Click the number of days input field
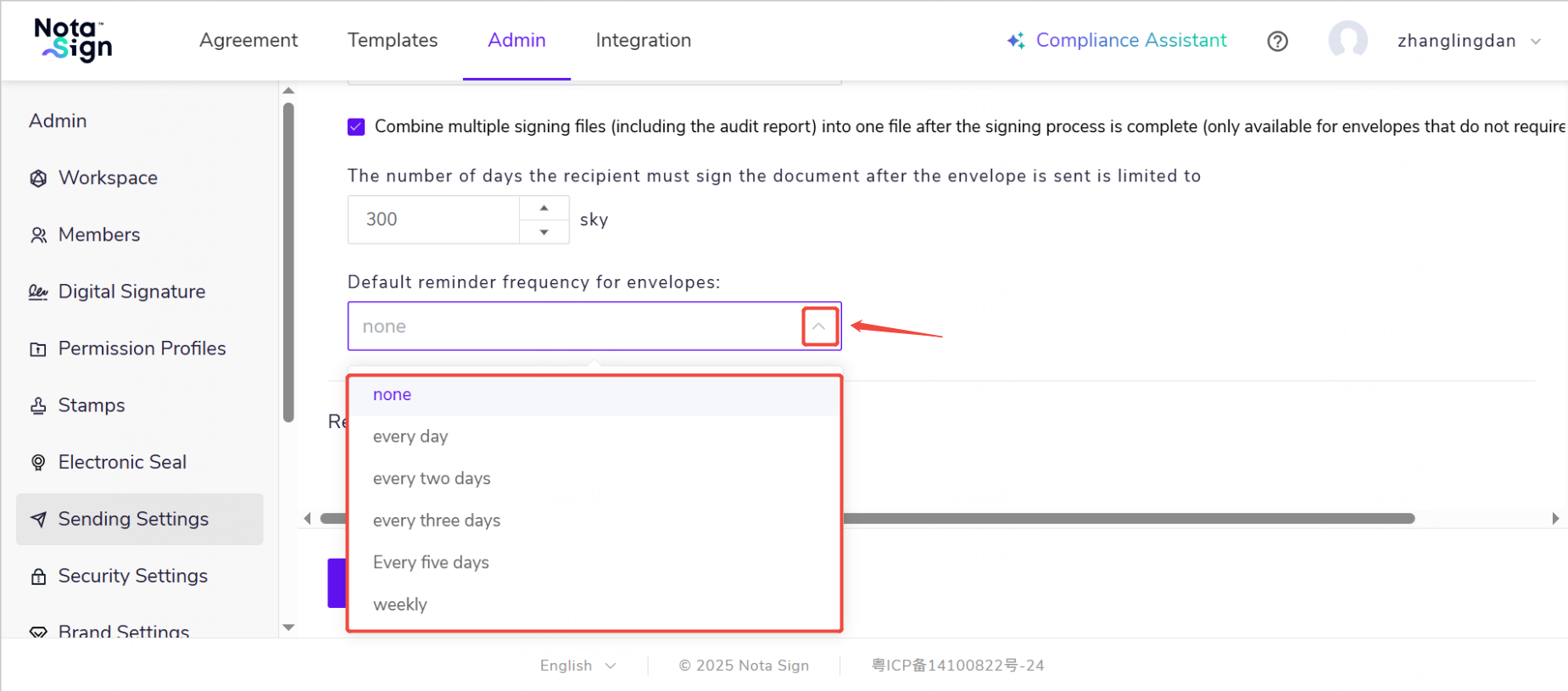Image resolution: width=1568 pixels, height=691 pixels. (x=433, y=220)
